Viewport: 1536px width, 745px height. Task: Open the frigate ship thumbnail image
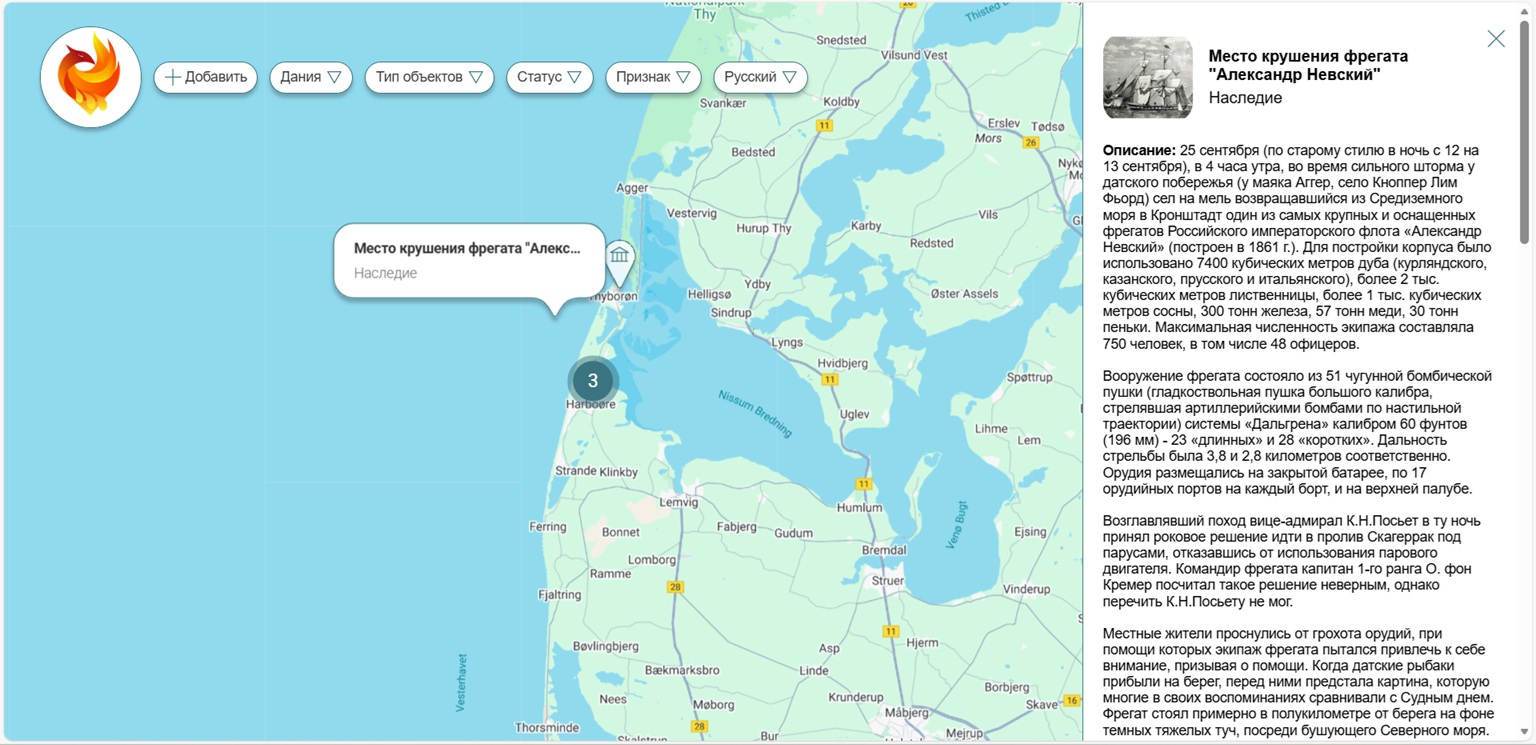pyautogui.click(x=1147, y=78)
